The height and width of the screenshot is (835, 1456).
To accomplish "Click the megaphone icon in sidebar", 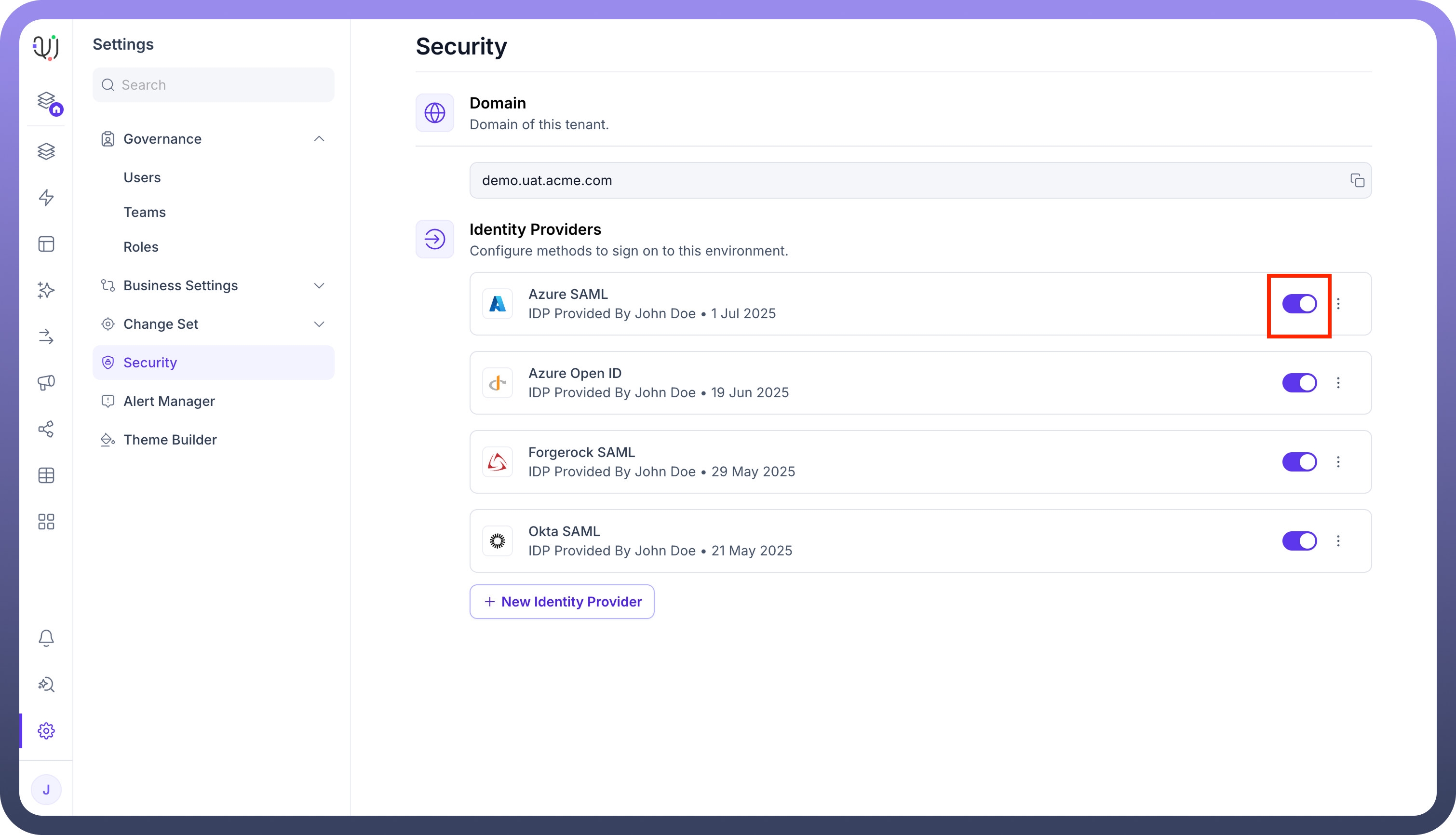I will pos(46,382).
